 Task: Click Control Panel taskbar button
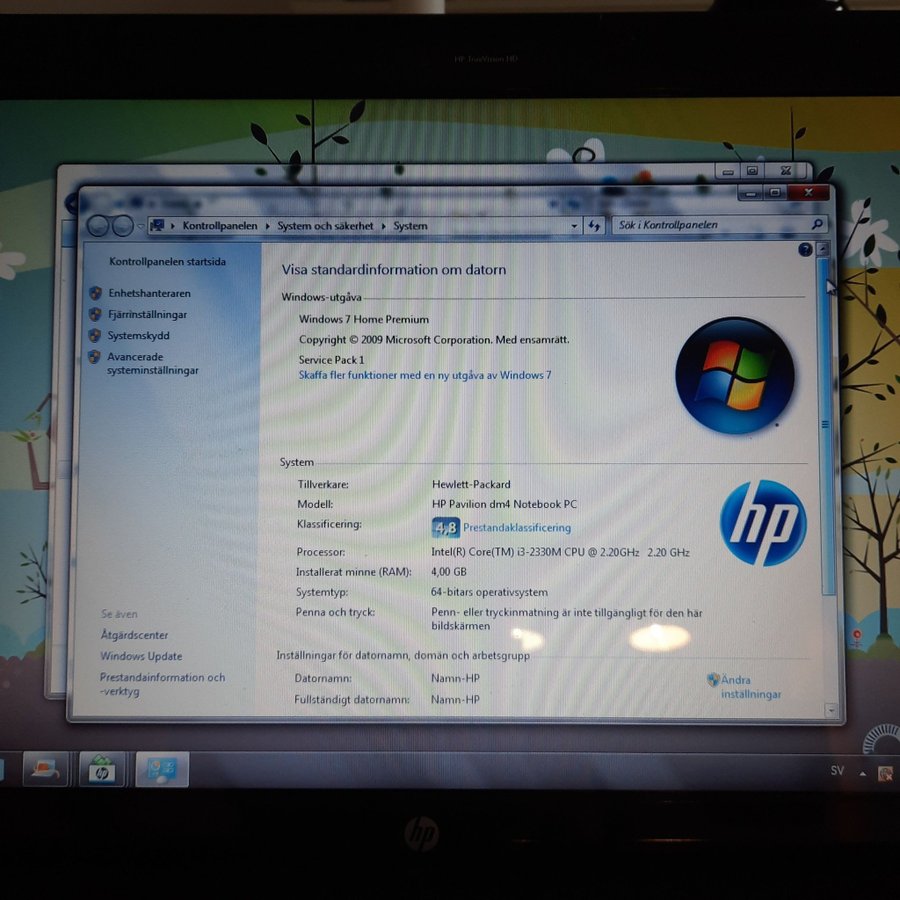coord(162,769)
